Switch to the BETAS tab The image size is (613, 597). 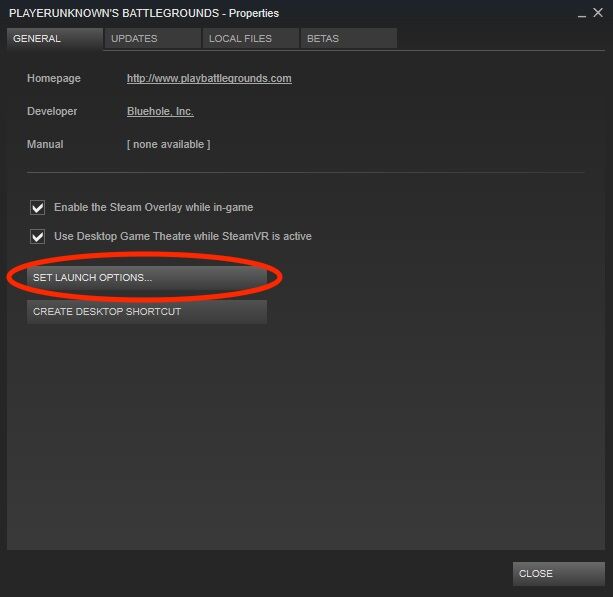349,38
